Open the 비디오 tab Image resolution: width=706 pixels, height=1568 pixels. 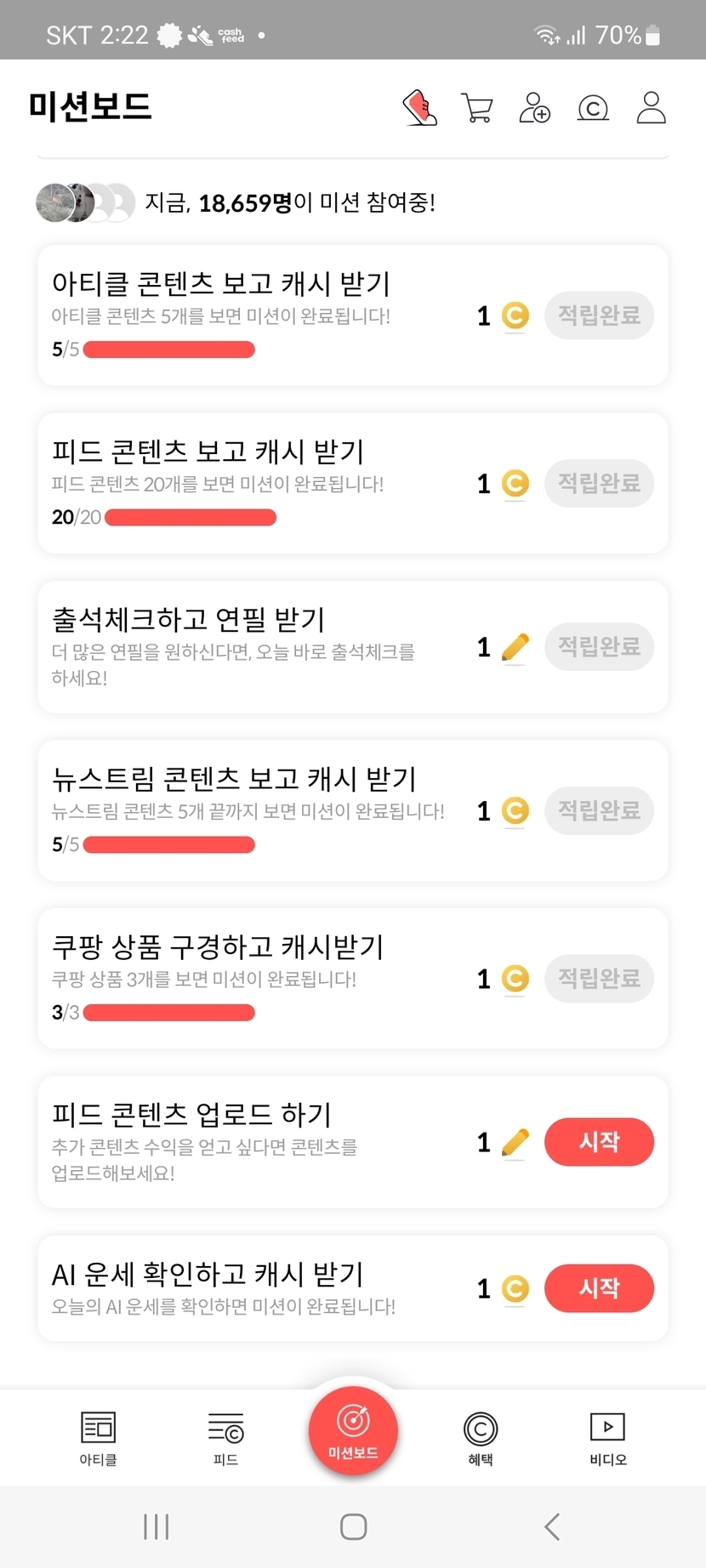[607, 1438]
